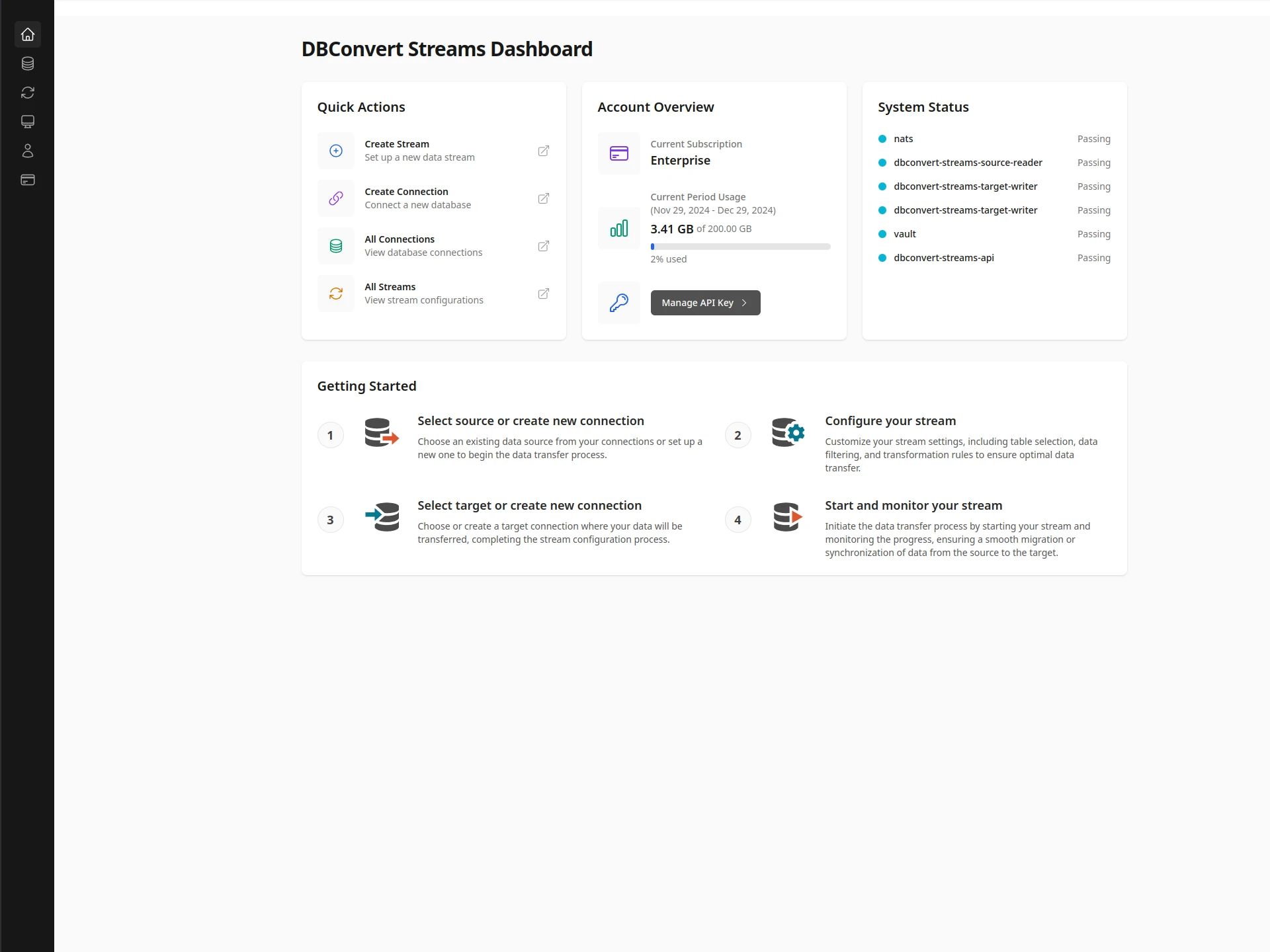Click the 2% usage progress bar
1270x952 pixels.
pos(740,247)
